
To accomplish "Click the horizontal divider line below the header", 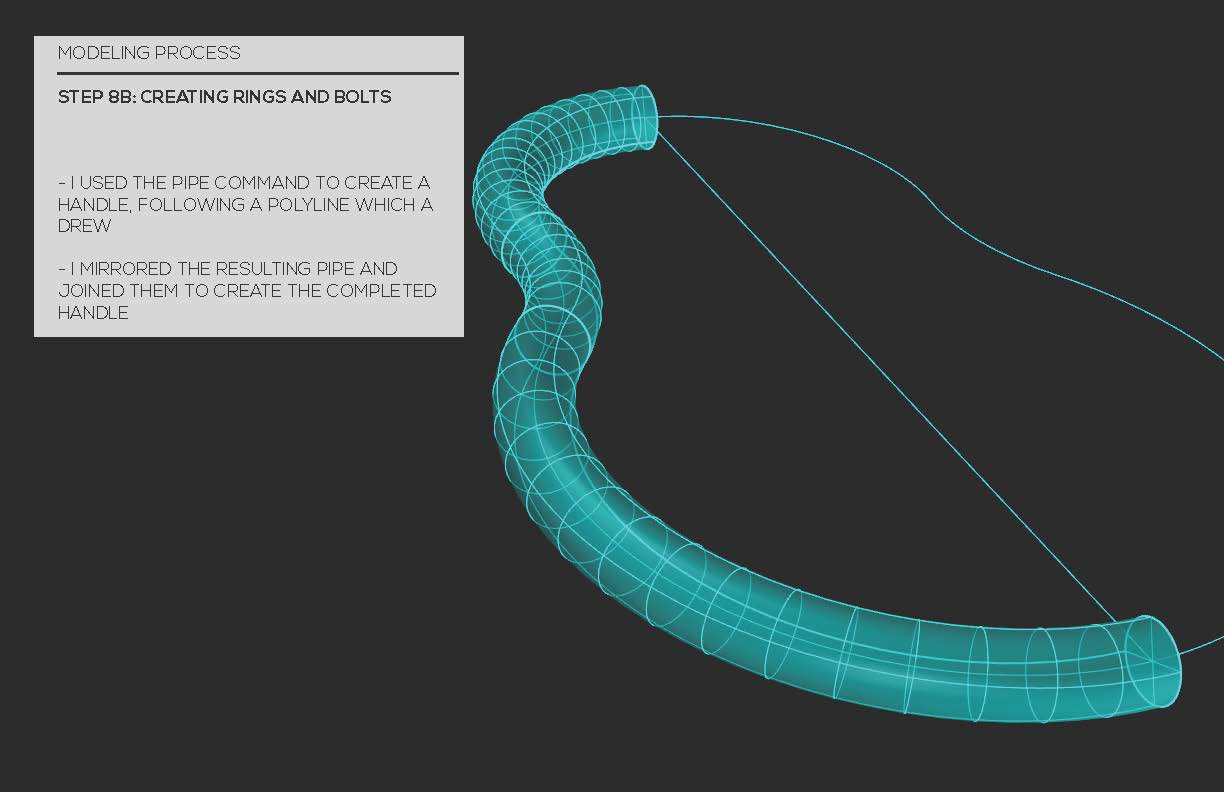I will (256, 75).
